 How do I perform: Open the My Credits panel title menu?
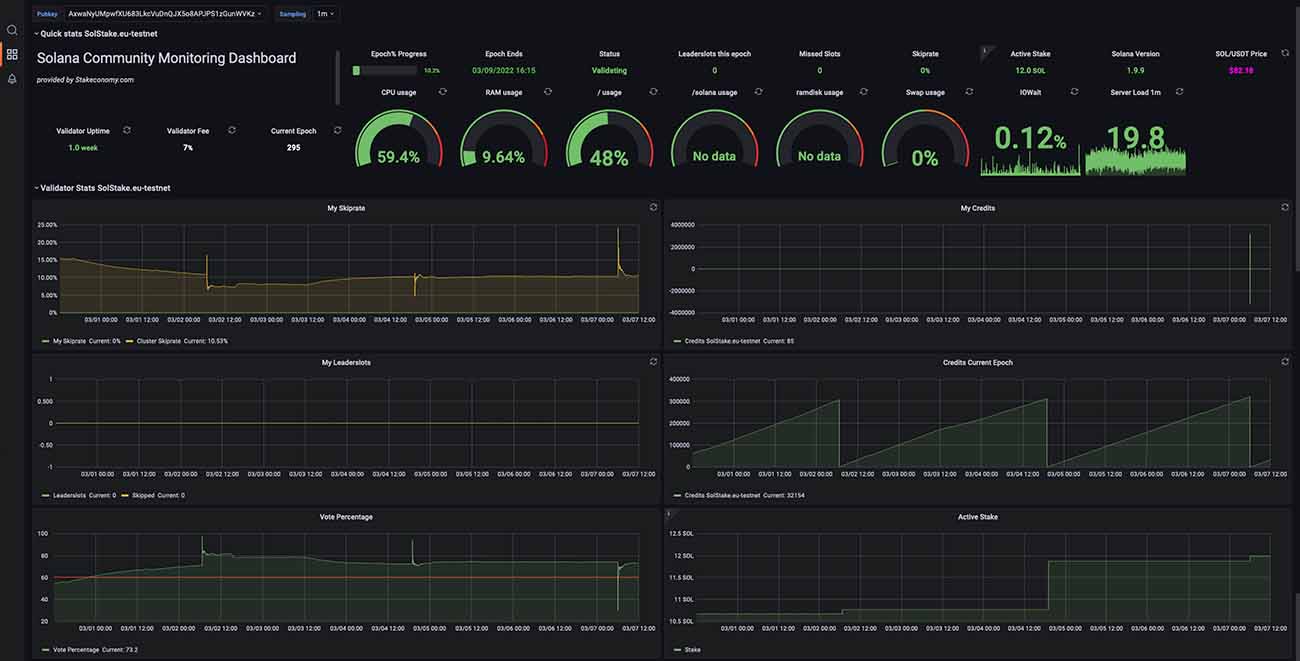point(977,208)
